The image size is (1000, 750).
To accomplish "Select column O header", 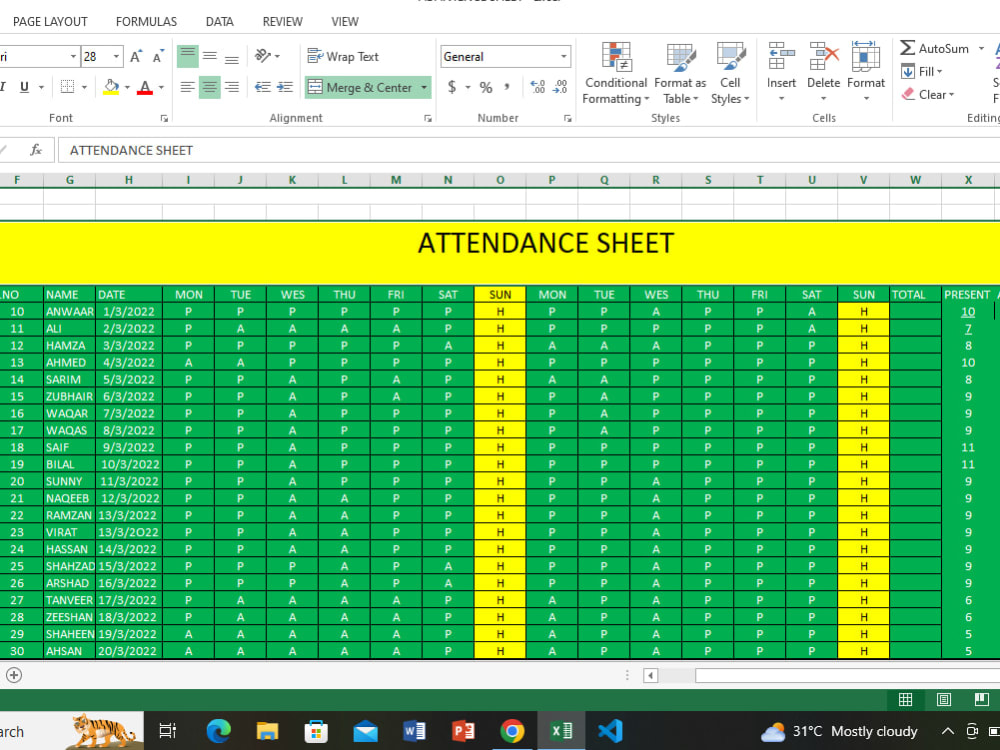I will [500, 180].
